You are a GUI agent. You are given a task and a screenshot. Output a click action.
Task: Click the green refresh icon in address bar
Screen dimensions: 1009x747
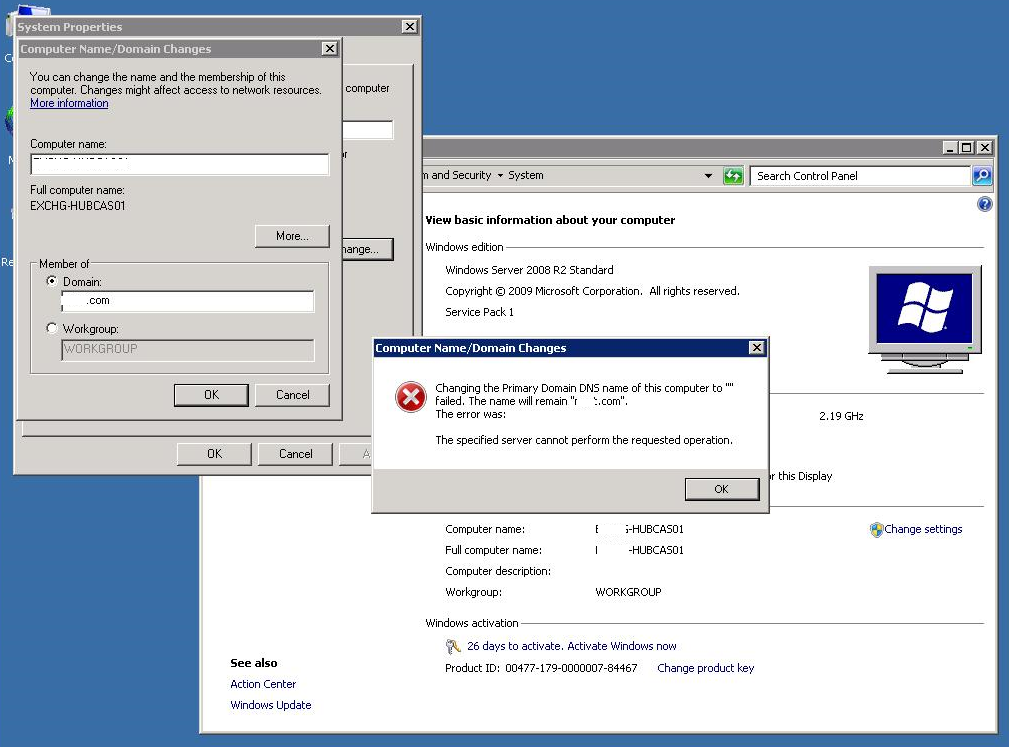click(733, 176)
